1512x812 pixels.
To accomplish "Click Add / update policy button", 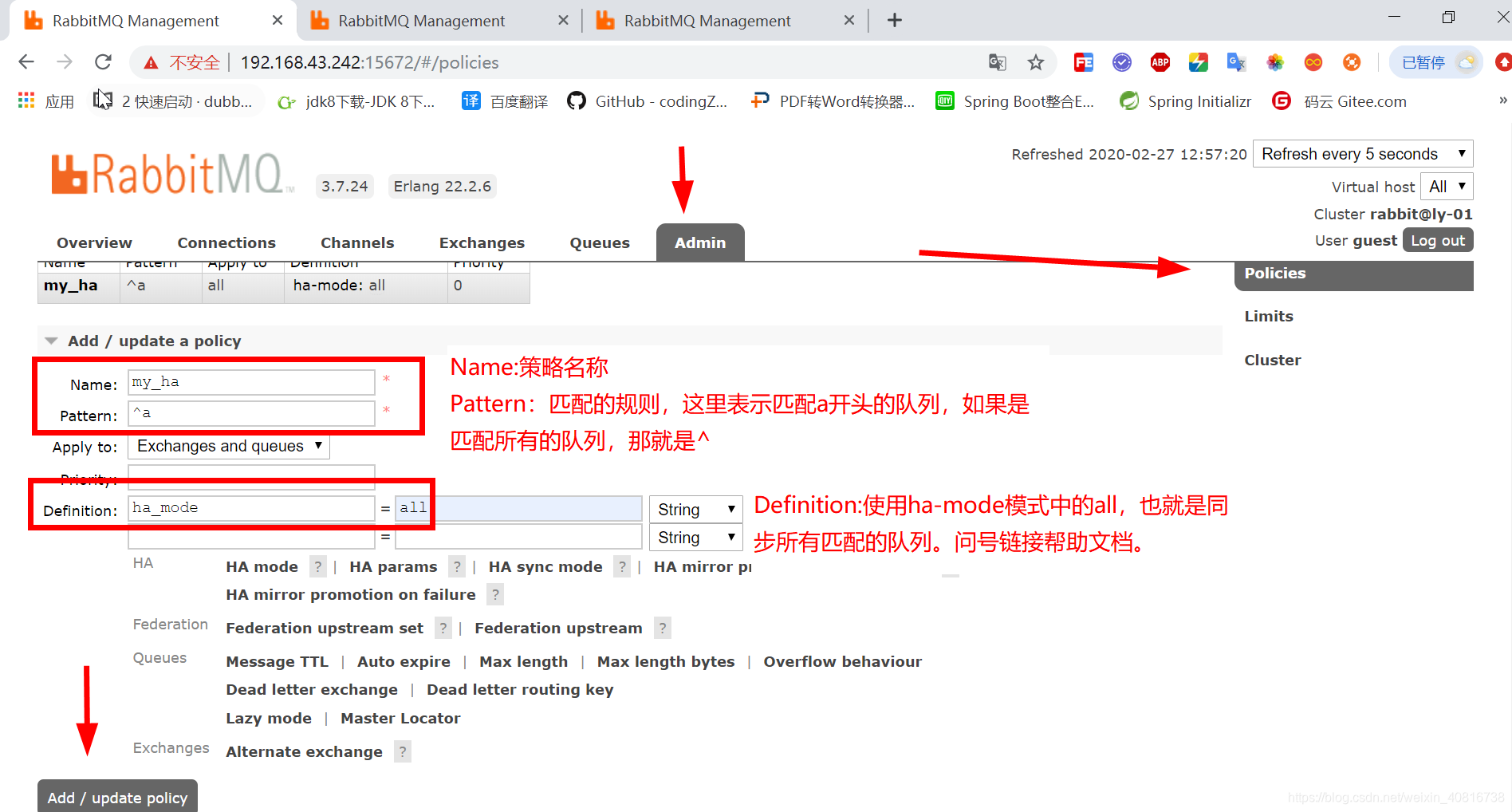I will [117, 796].
